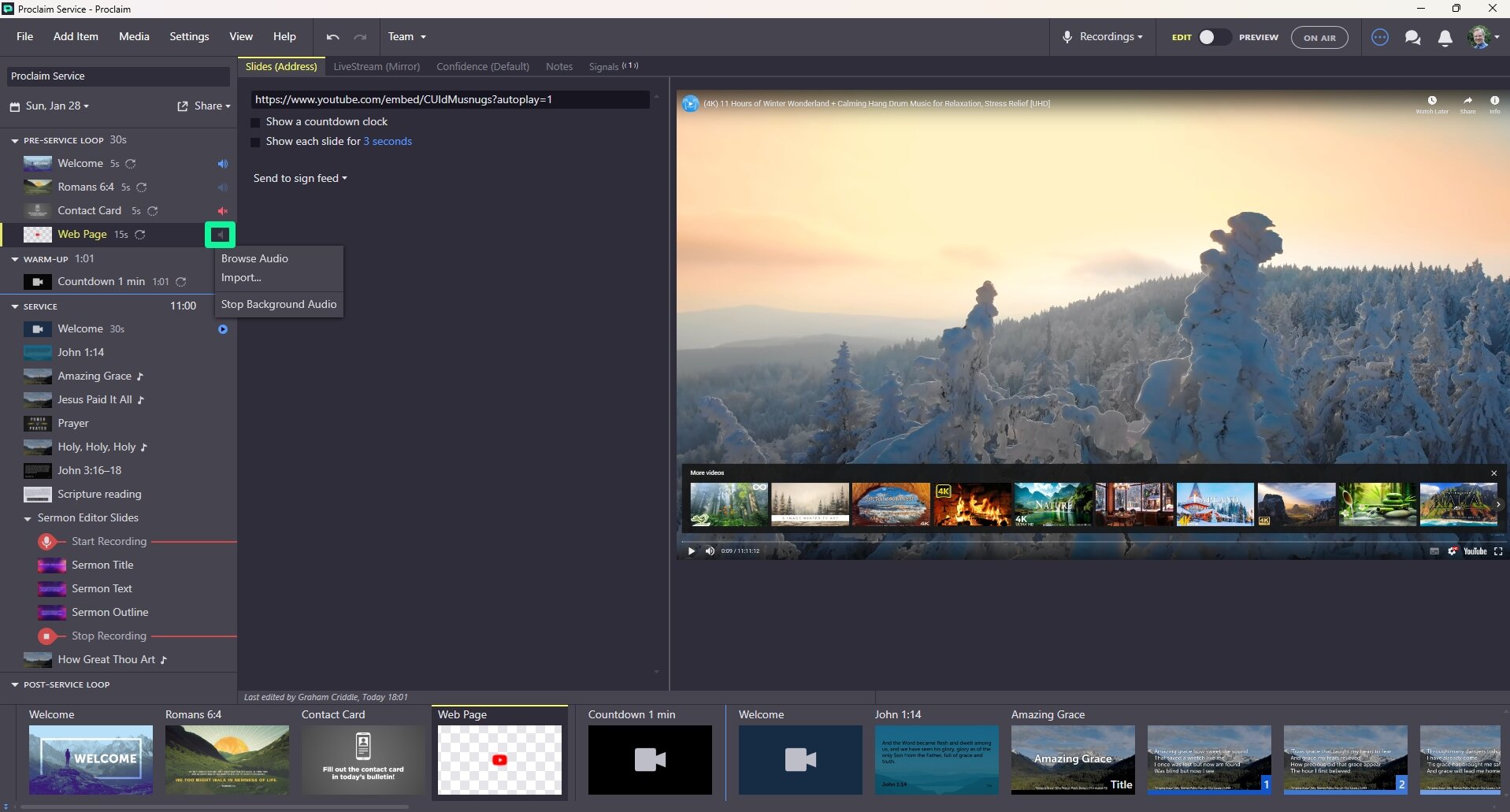Click the undo arrow icon

[332, 37]
